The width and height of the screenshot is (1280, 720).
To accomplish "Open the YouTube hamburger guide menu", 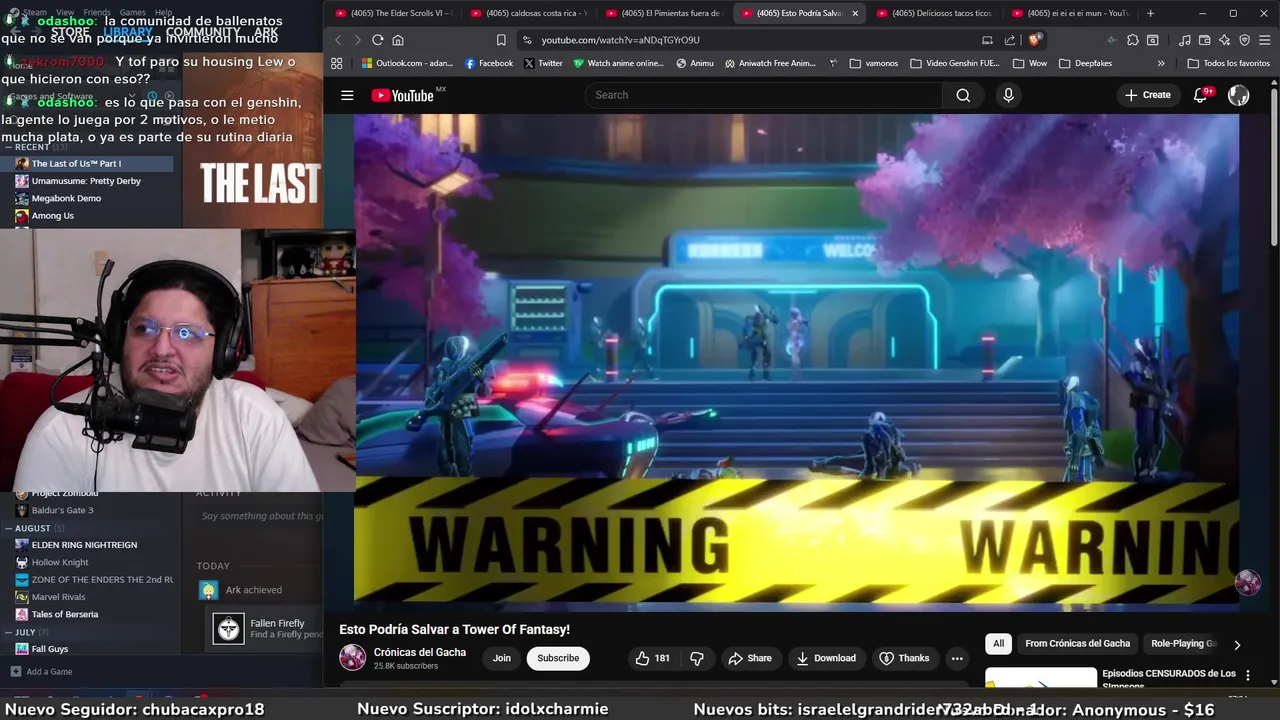I will pos(347,95).
